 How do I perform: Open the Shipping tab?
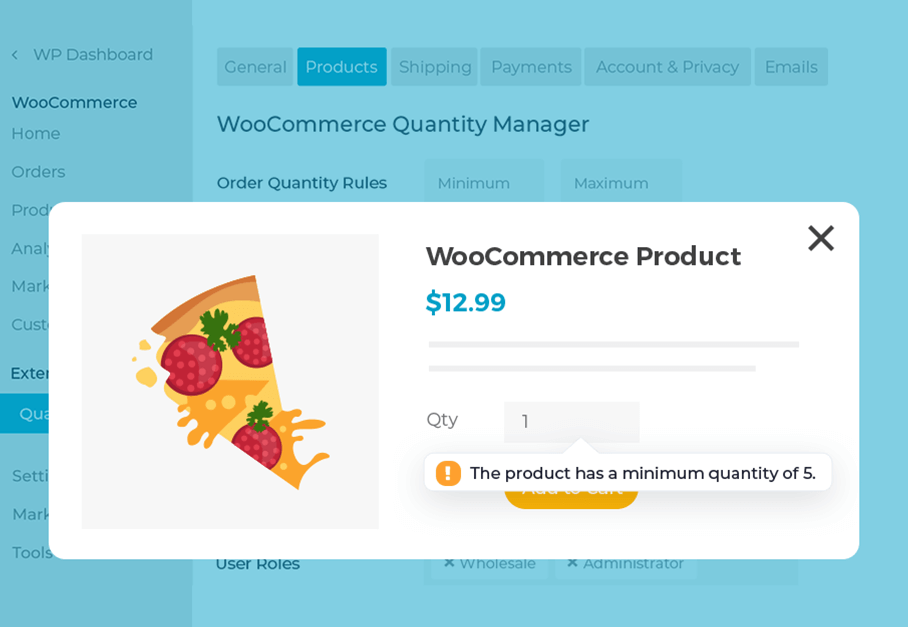click(435, 67)
